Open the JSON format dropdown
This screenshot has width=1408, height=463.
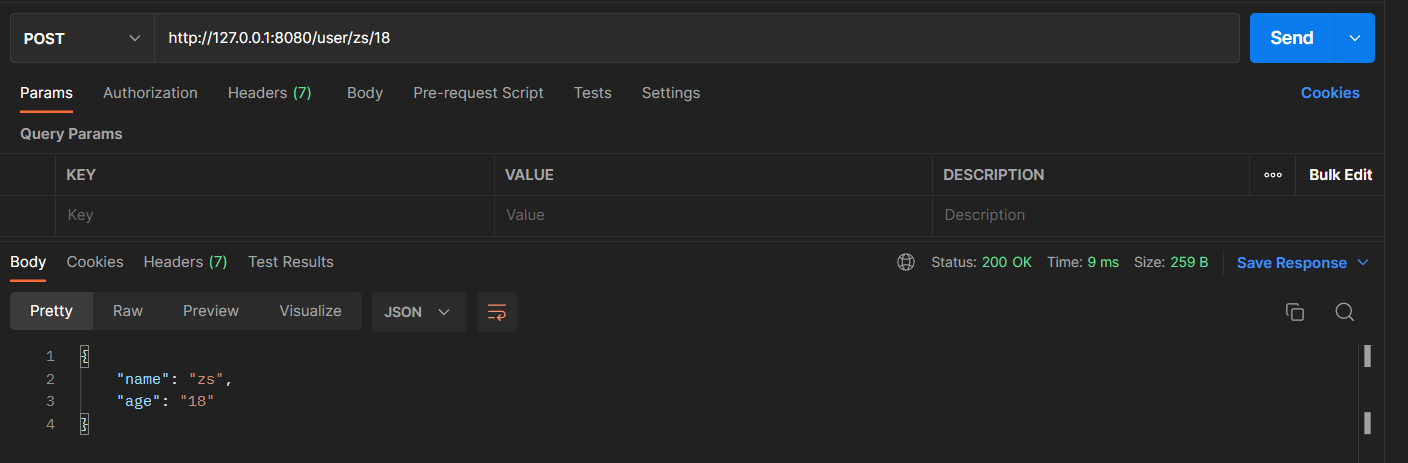[418, 312]
